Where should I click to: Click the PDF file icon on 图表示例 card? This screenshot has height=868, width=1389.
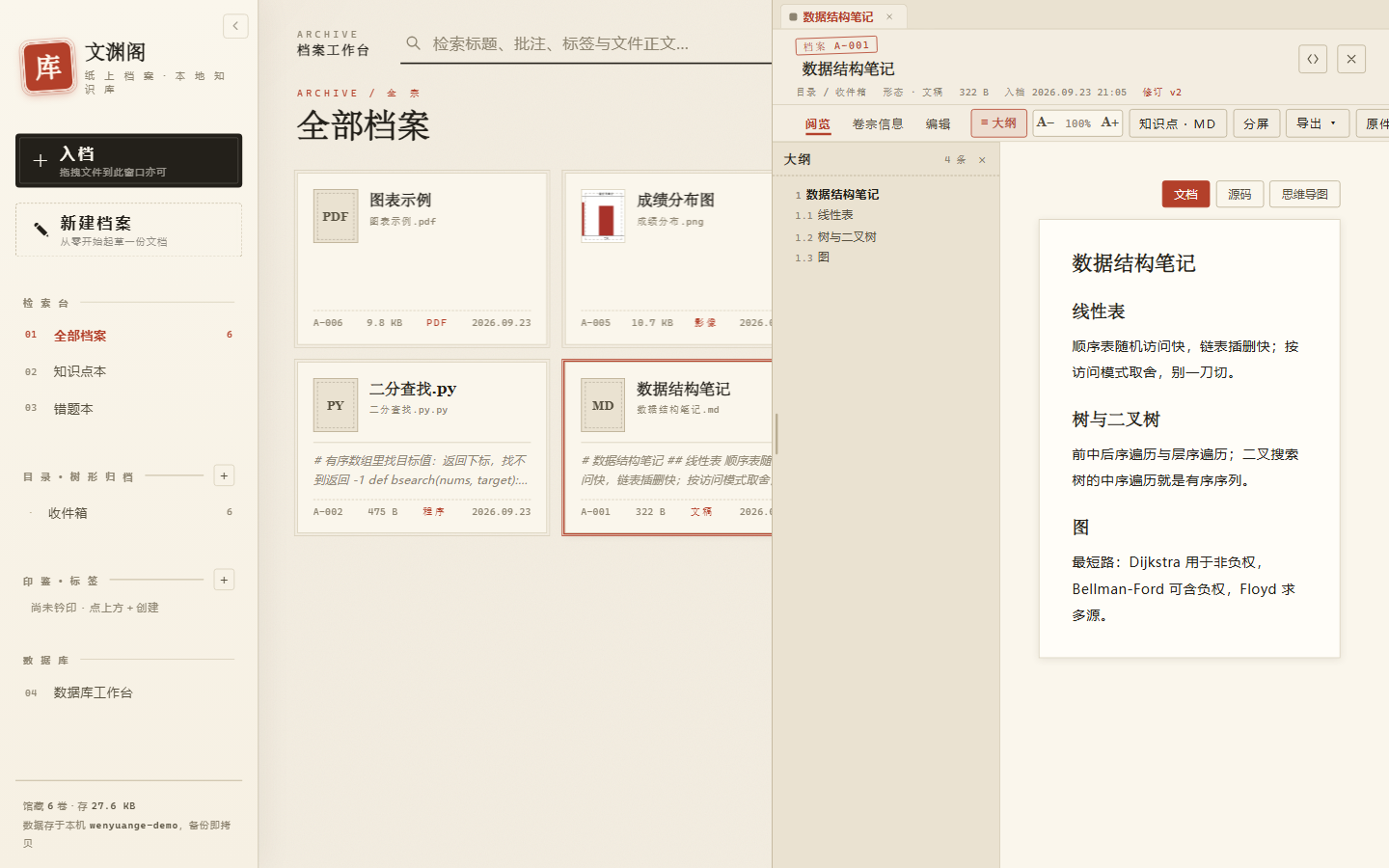click(336, 216)
